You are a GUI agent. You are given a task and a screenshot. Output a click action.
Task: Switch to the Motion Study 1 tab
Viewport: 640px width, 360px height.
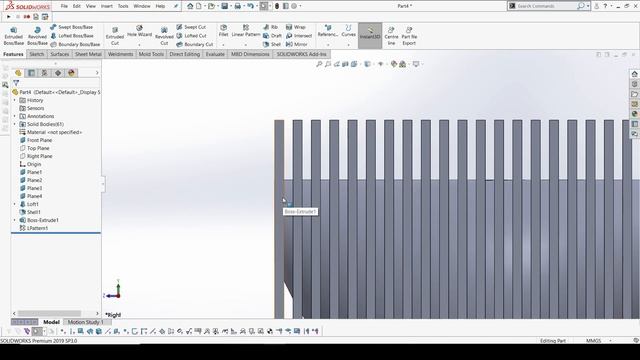pyautogui.click(x=85, y=322)
